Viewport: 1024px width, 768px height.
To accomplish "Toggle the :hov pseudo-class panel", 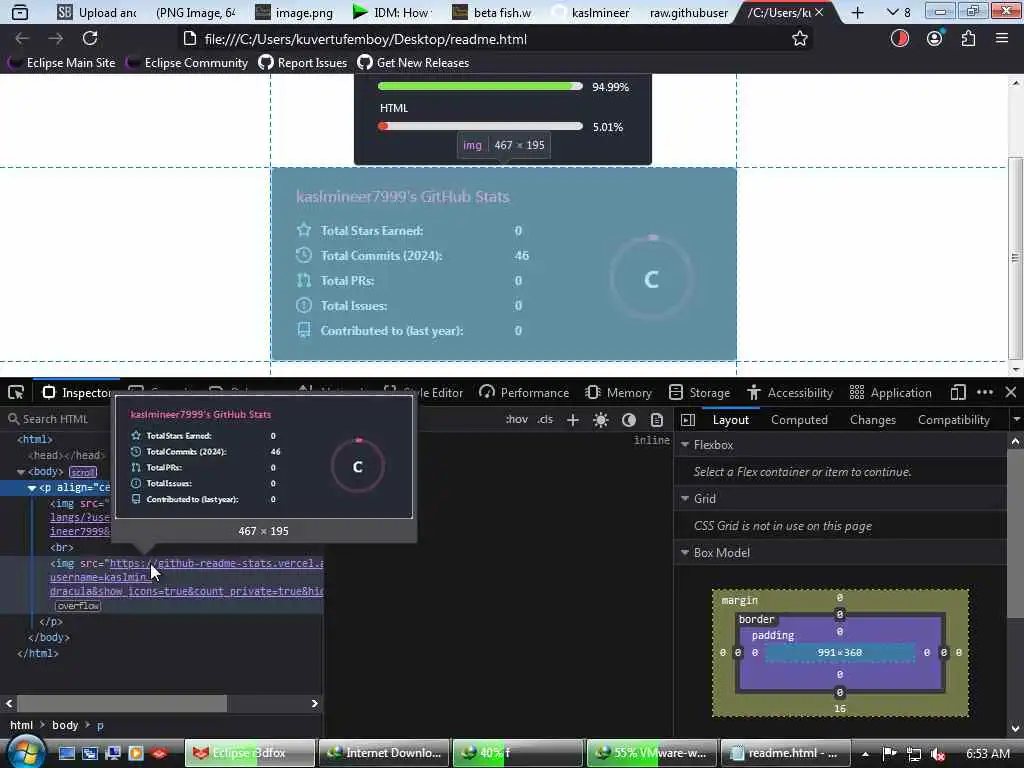I will point(517,419).
